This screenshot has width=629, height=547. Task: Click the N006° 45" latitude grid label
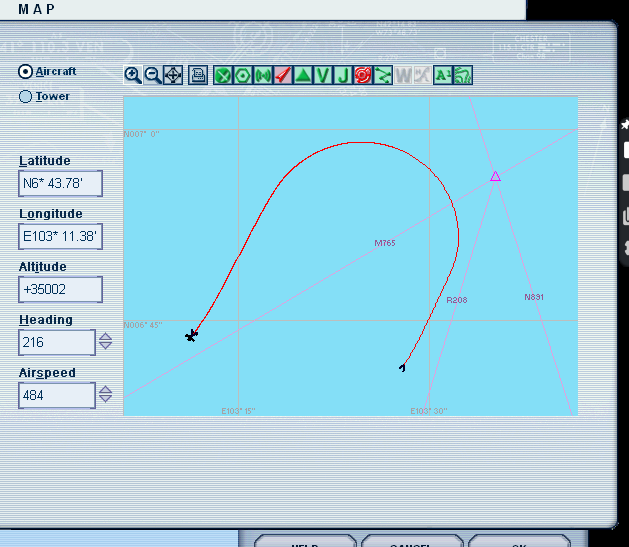tap(143, 325)
